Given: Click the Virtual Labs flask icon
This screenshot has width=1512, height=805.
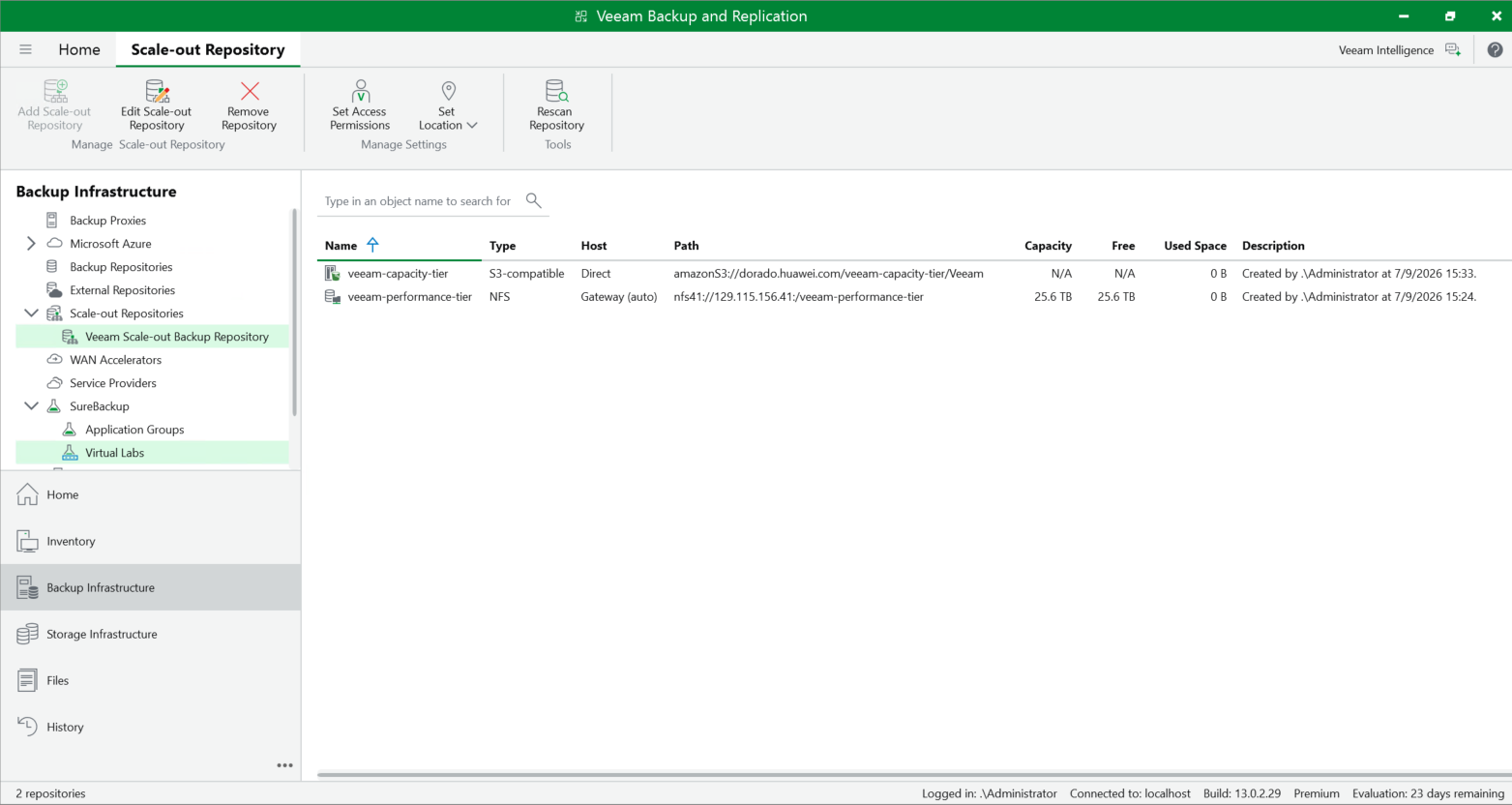Looking at the screenshot, I should pos(69,453).
